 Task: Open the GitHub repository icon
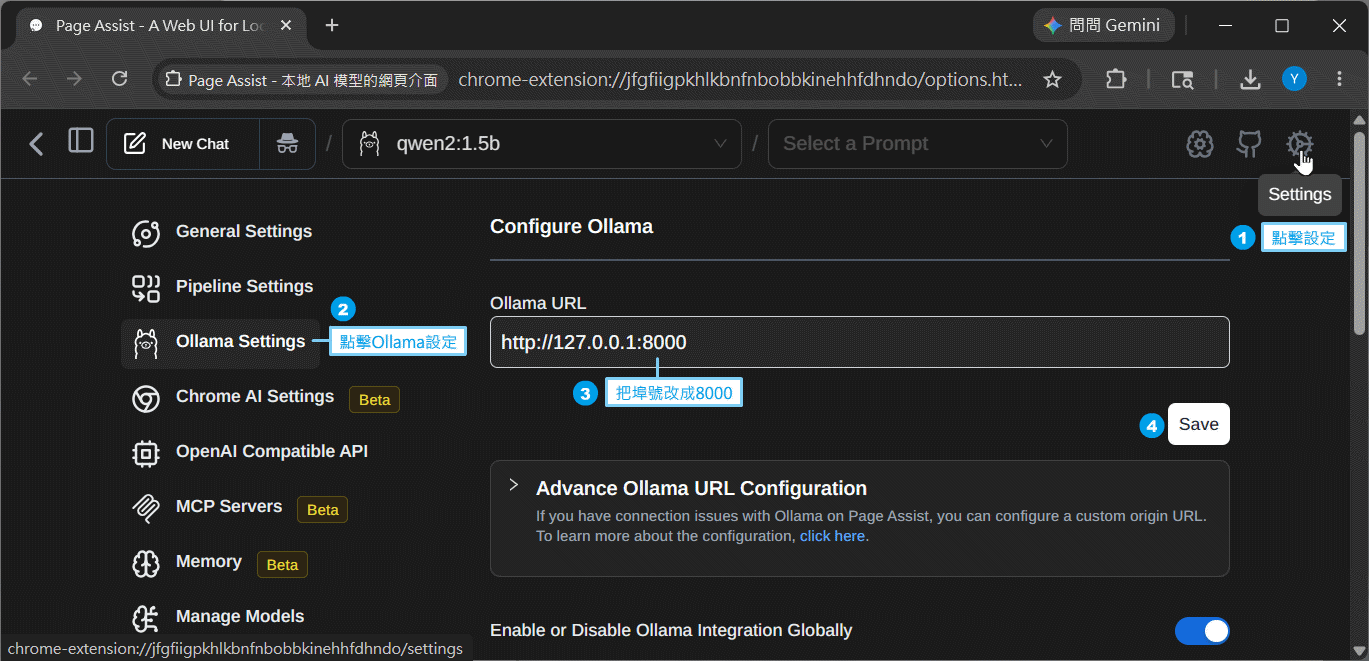coord(1249,144)
